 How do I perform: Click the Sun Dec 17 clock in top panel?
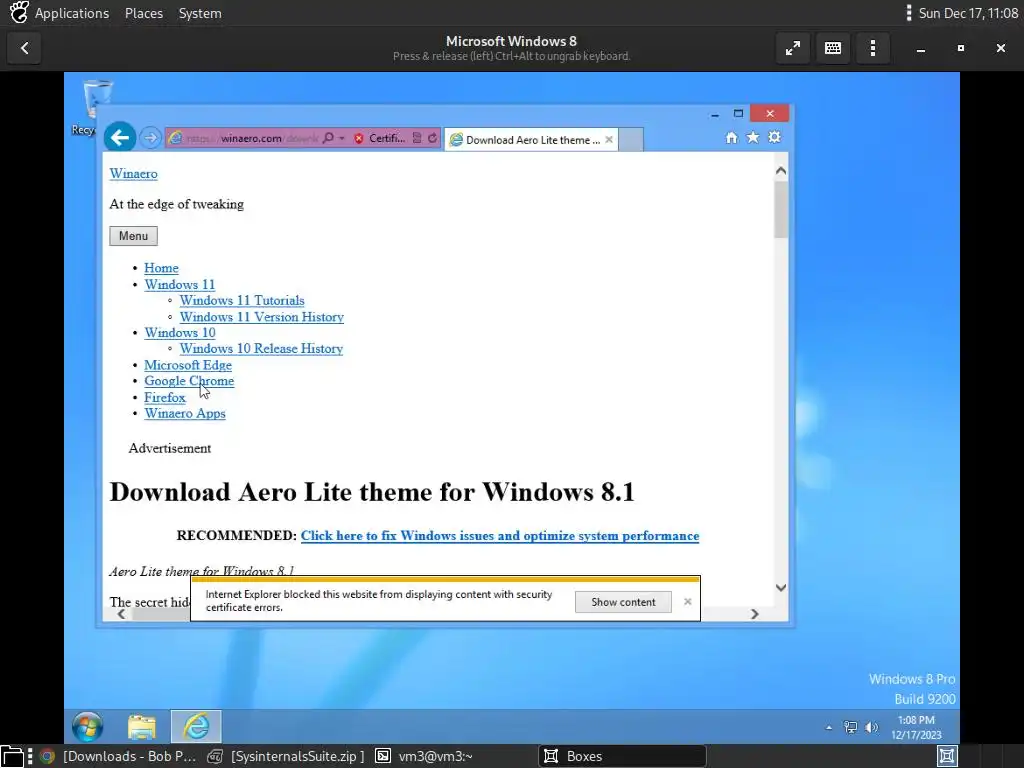(x=968, y=13)
